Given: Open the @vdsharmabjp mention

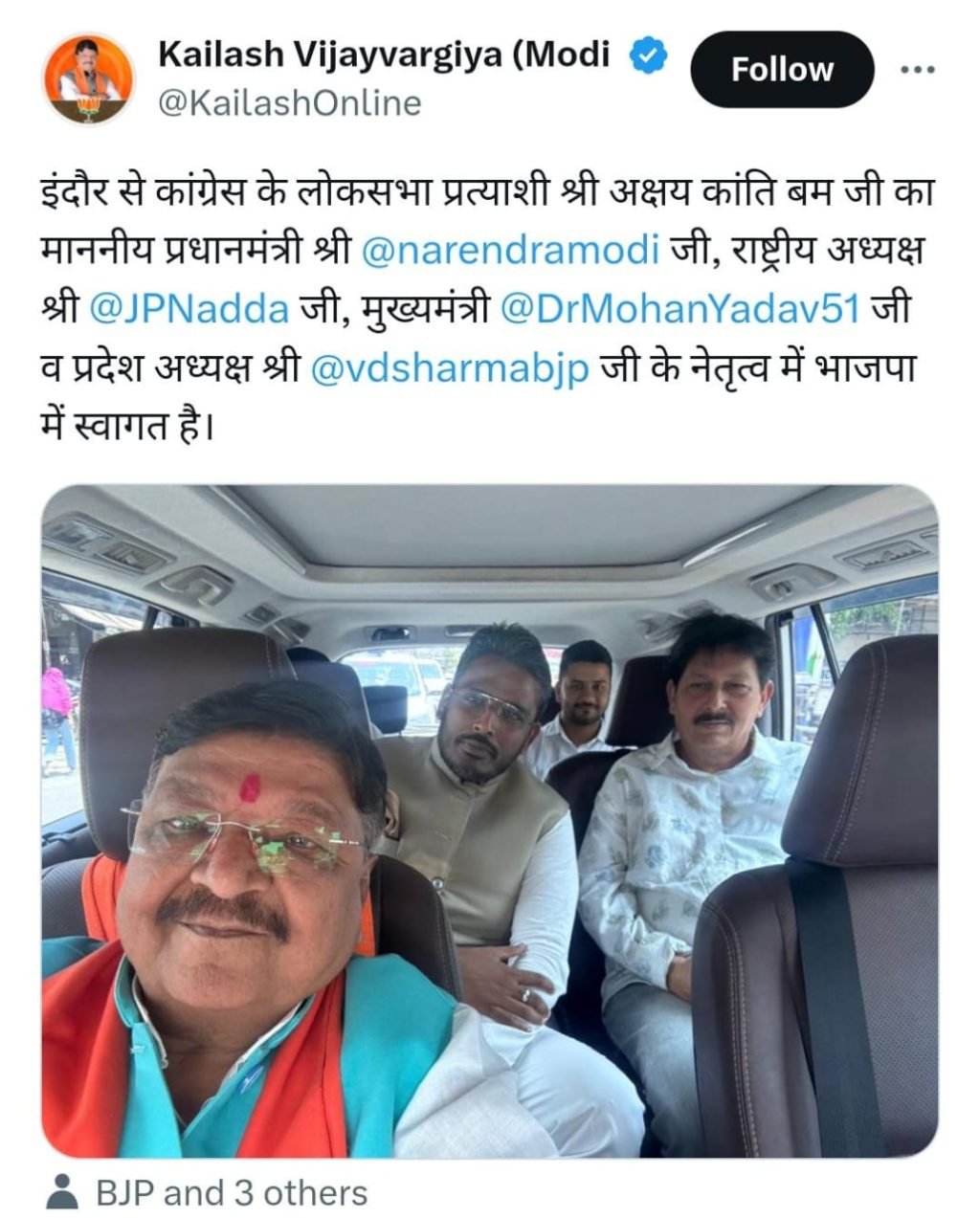Looking at the screenshot, I should click(x=451, y=369).
